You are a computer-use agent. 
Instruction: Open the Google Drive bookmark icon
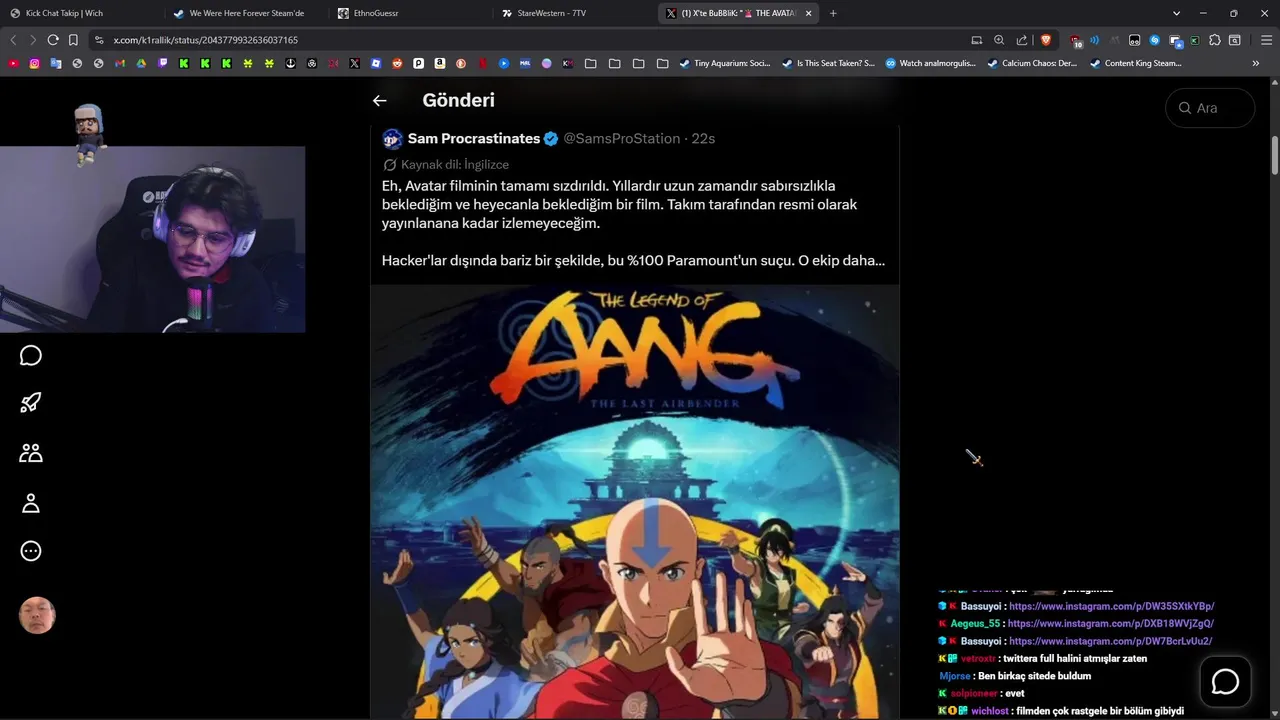[x=141, y=63]
